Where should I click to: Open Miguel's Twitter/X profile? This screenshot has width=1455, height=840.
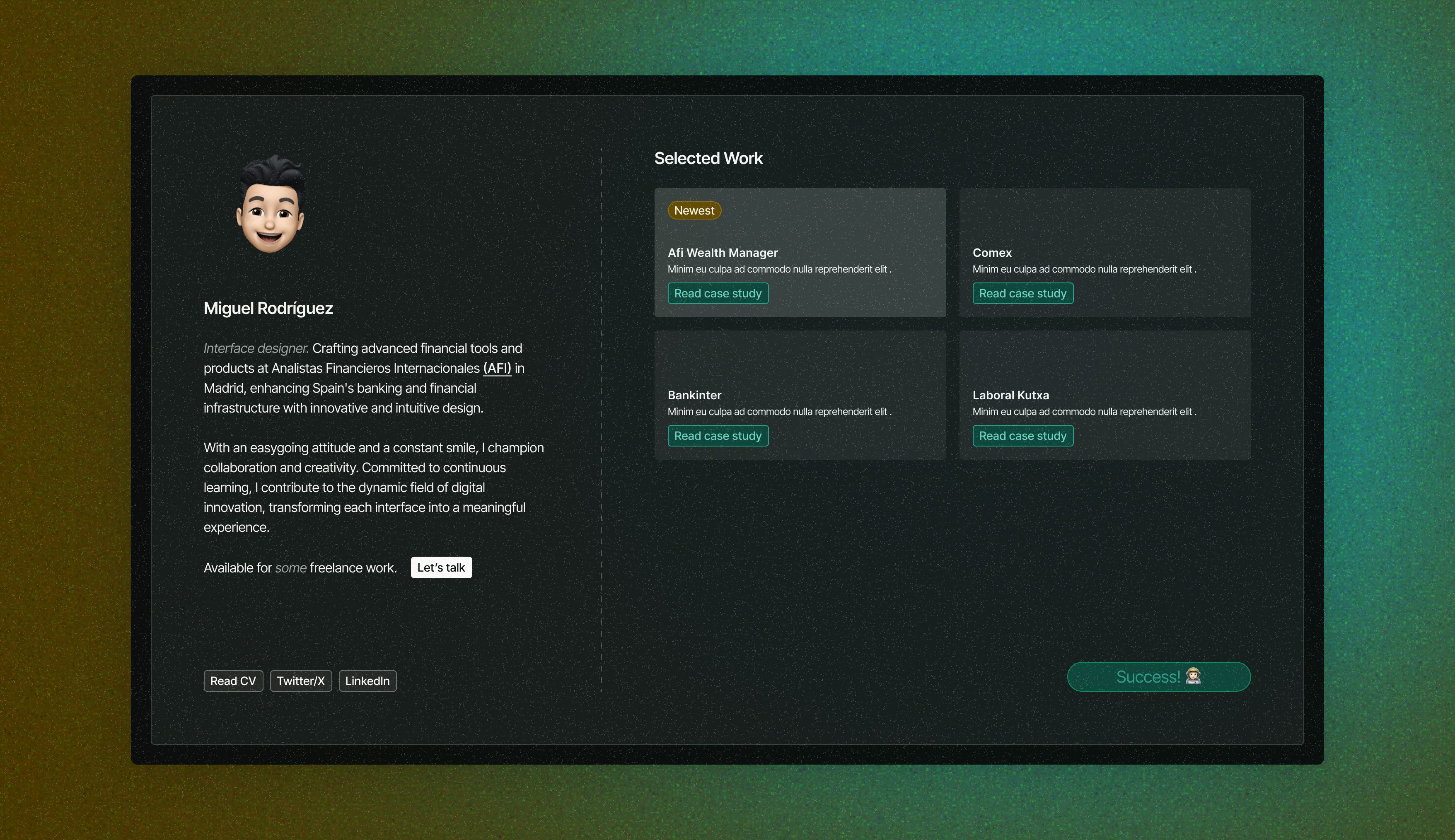(301, 681)
